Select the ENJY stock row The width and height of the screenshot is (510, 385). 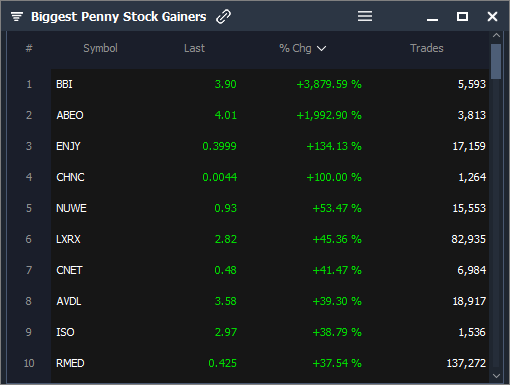pyautogui.click(x=270, y=146)
